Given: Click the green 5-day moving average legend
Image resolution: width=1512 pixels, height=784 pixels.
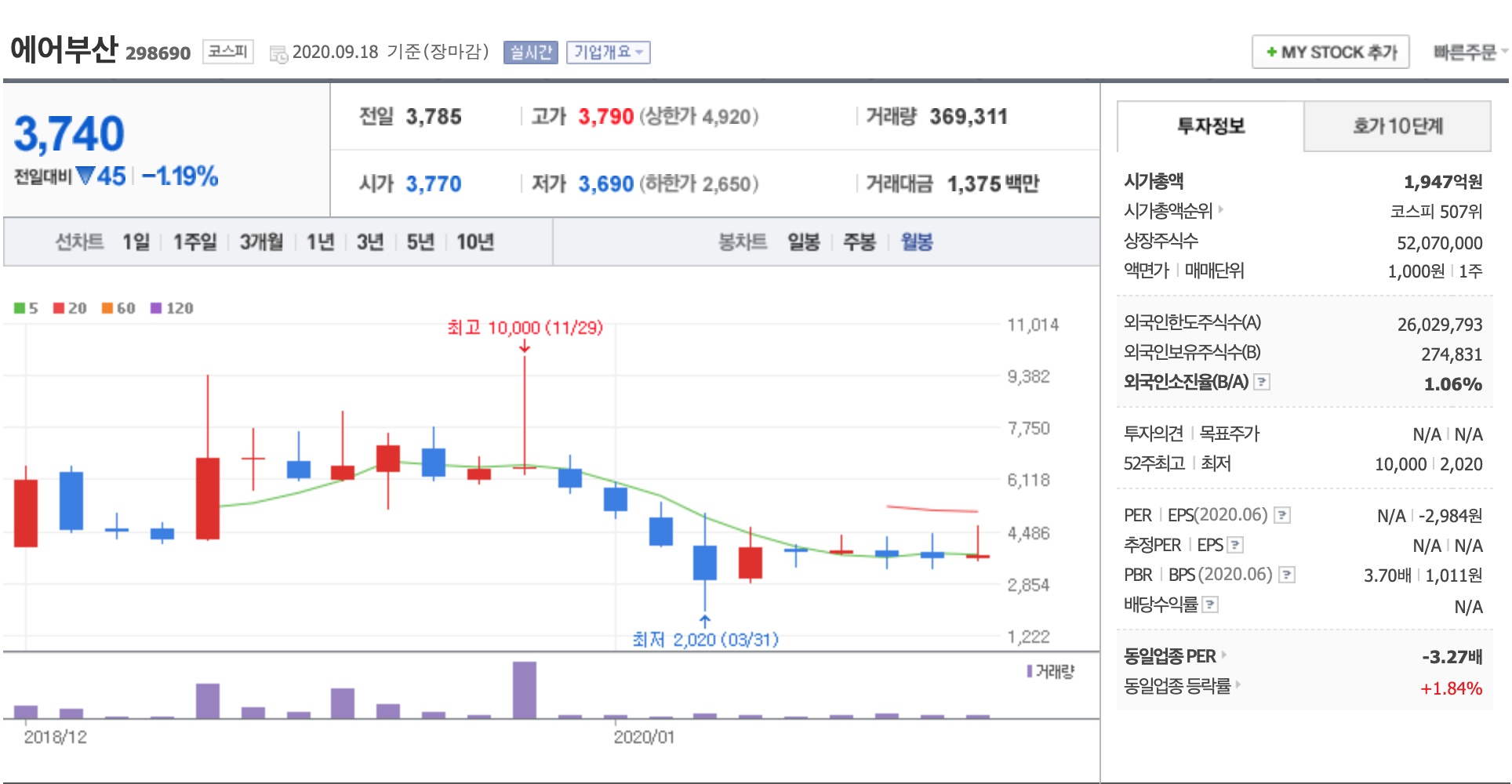Looking at the screenshot, I should point(26,308).
